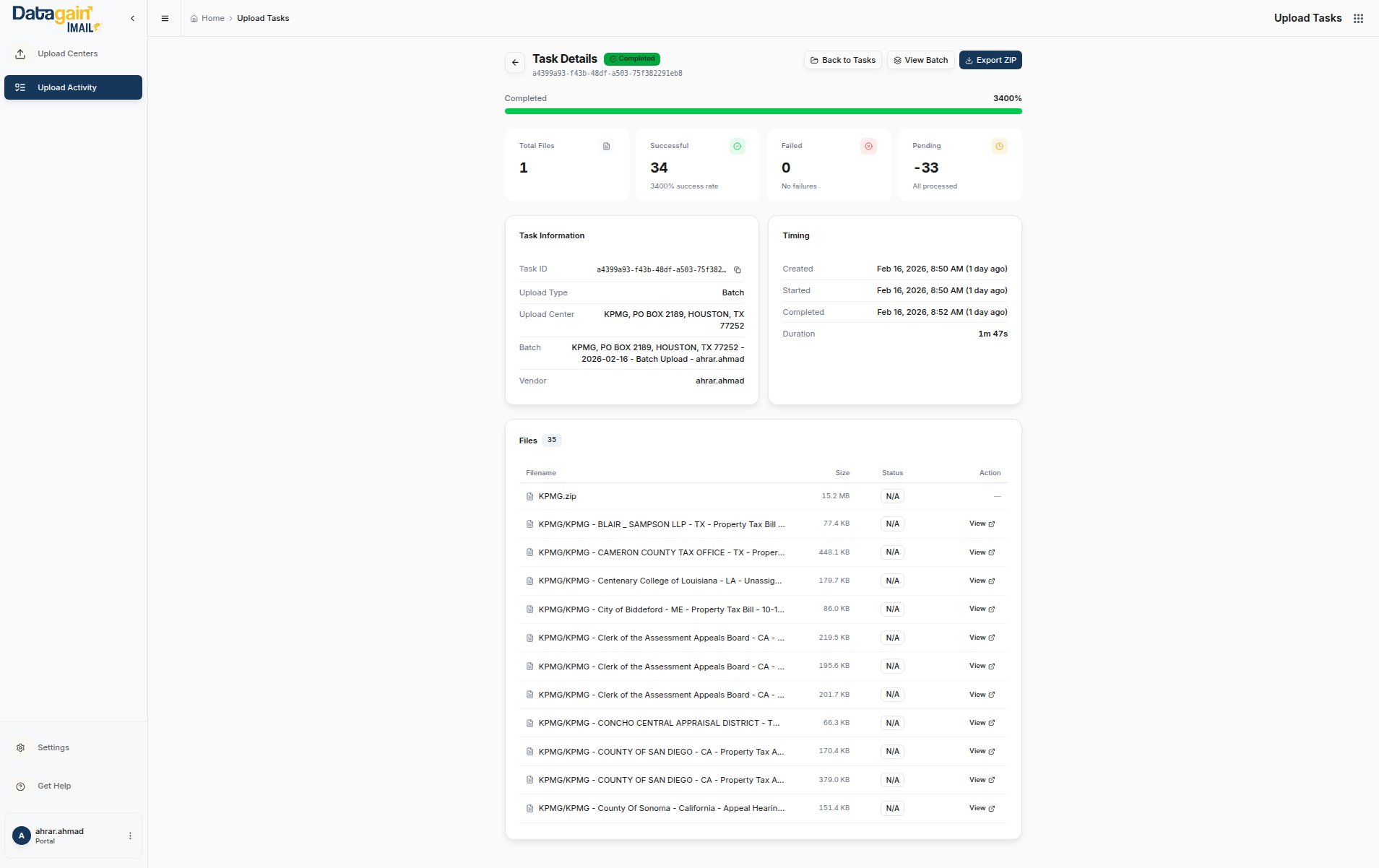
Task: Click the Export ZIP button
Action: pyautogui.click(x=990, y=61)
